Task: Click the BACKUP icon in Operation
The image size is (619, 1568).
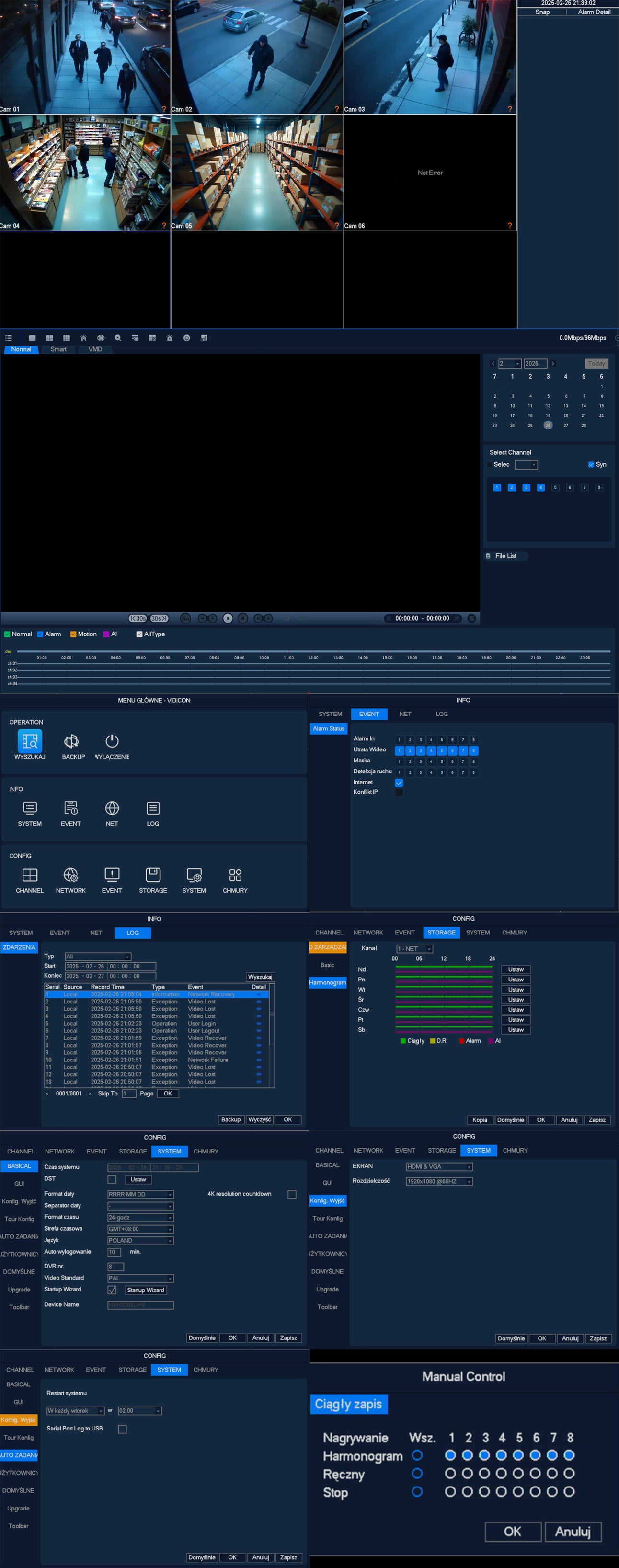Action: [x=71, y=741]
